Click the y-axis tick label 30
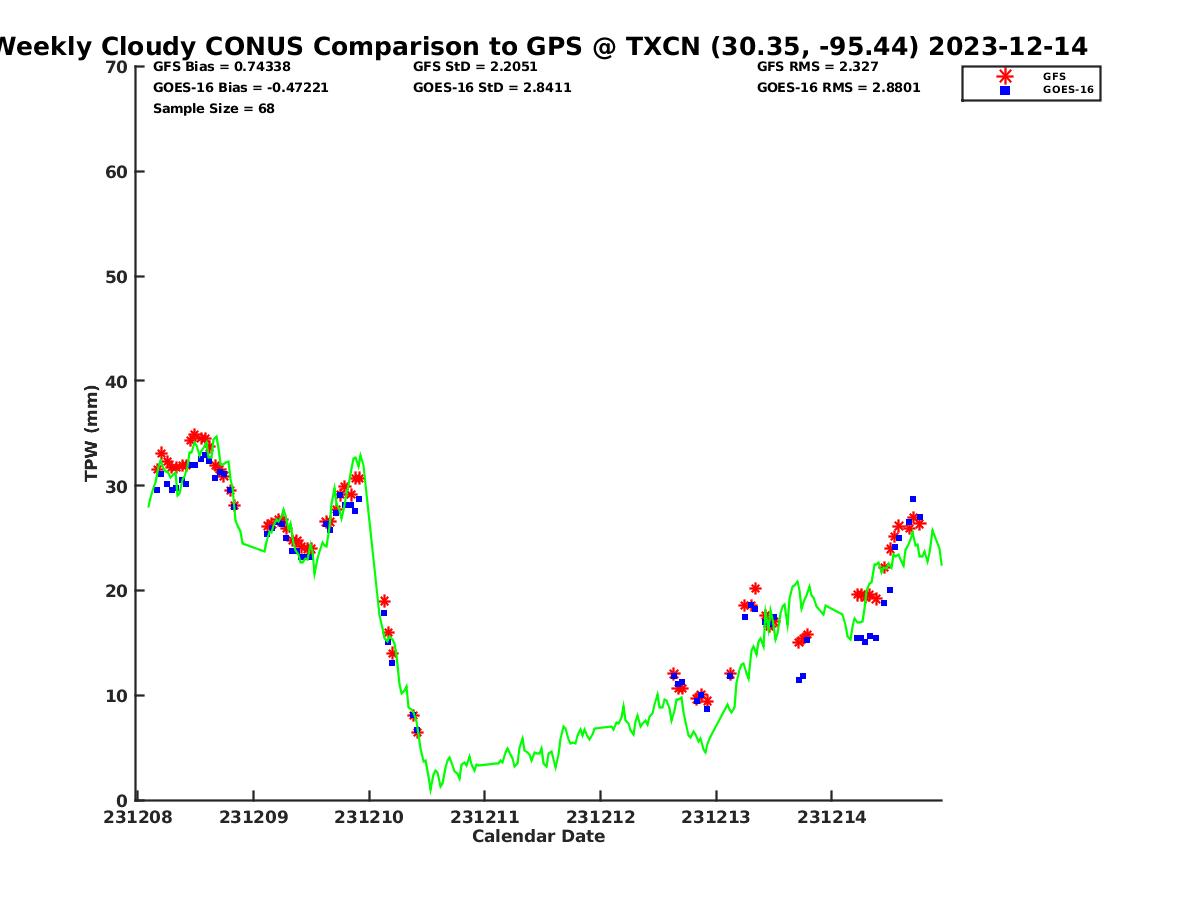 coord(117,486)
